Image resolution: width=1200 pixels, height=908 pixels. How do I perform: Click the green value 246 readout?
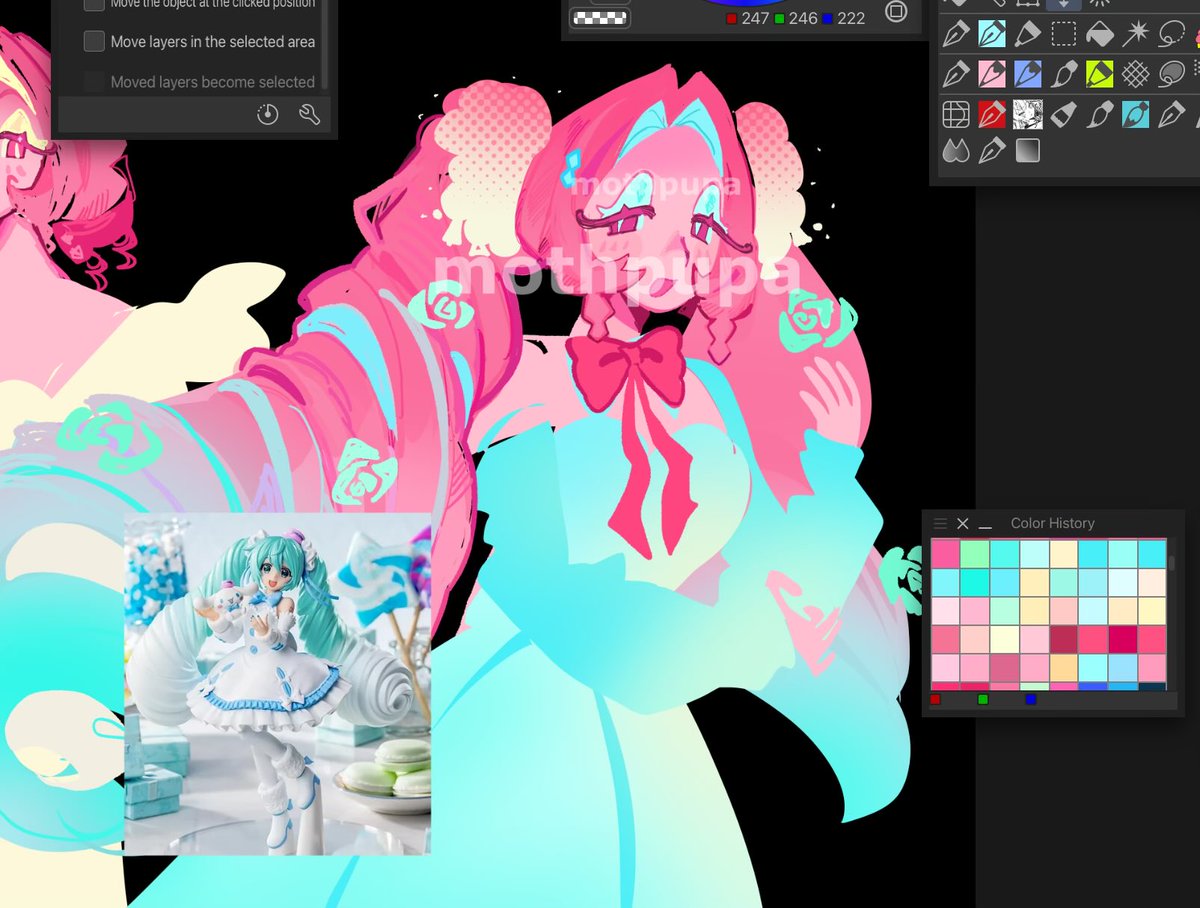pyautogui.click(x=803, y=18)
